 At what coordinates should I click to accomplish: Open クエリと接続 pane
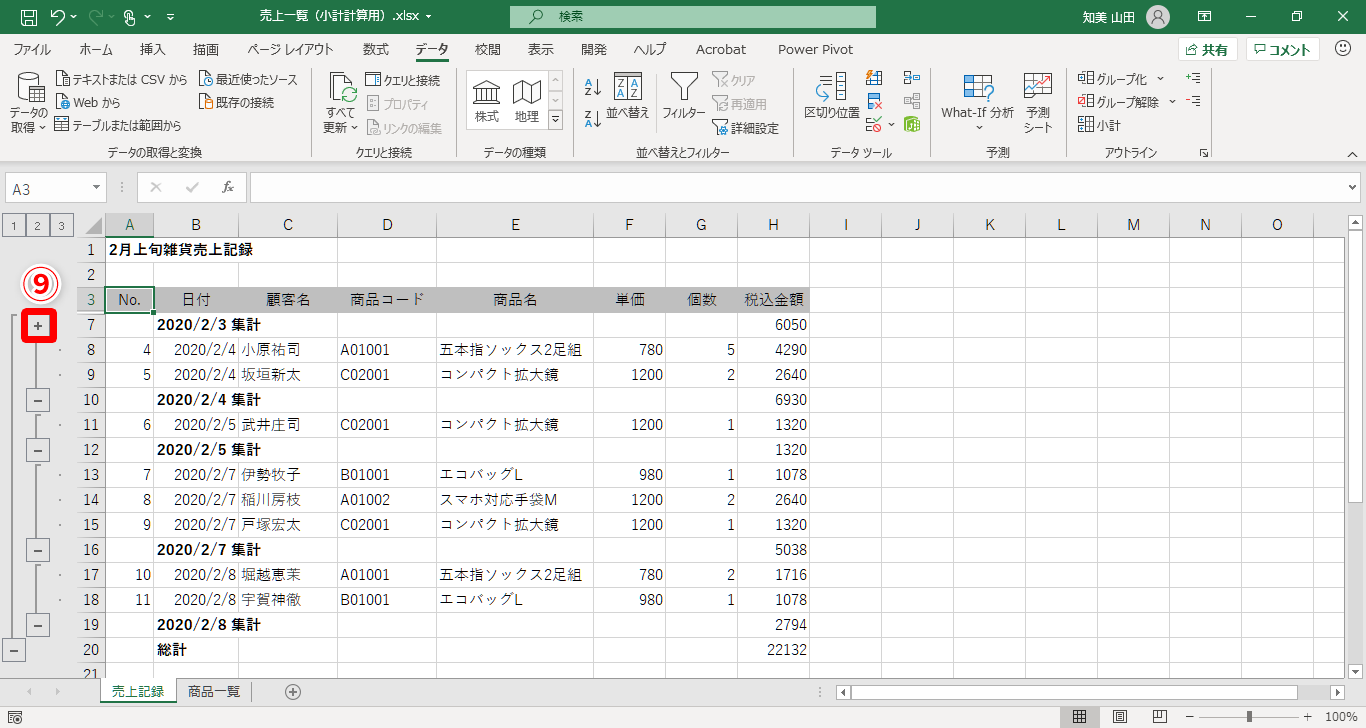402,80
